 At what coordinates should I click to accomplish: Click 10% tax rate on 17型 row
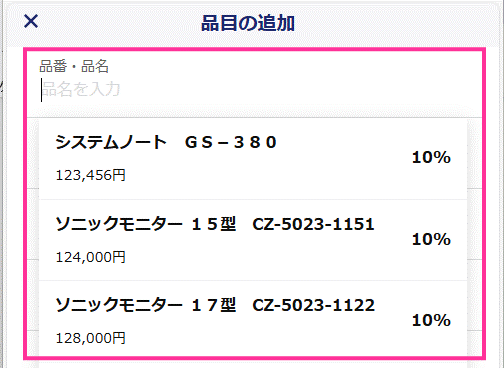click(x=431, y=320)
